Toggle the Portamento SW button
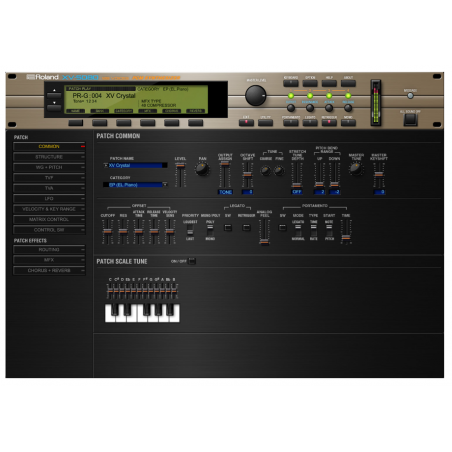Screen dimensions: 452x452 pos(282,228)
